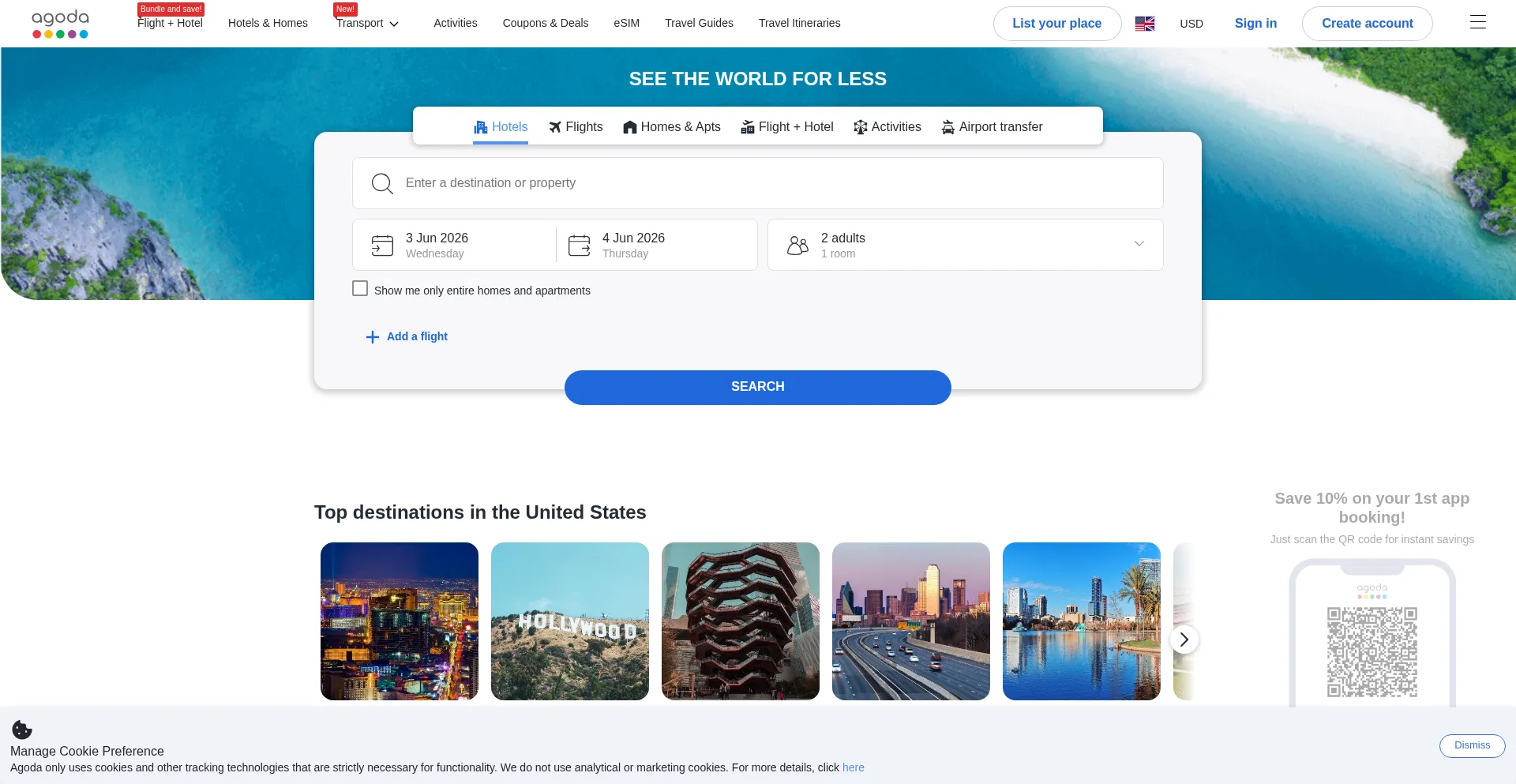Image resolution: width=1516 pixels, height=784 pixels.
Task: Click the Bundle and save! badge
Action: click(171, 9)
